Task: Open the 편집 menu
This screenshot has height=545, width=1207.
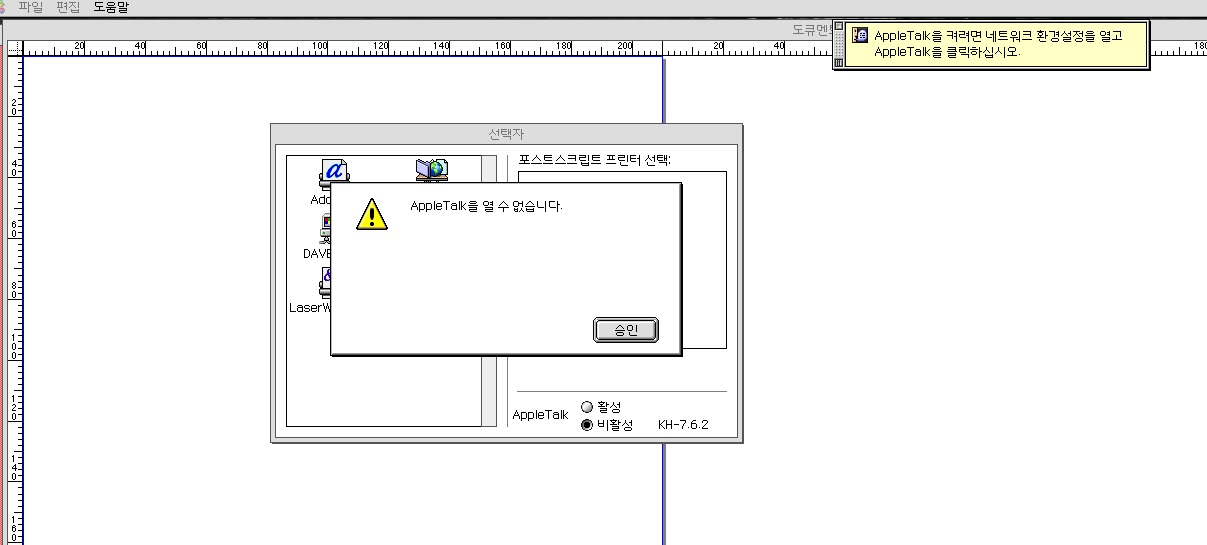Action: click(x=68, y=7)
